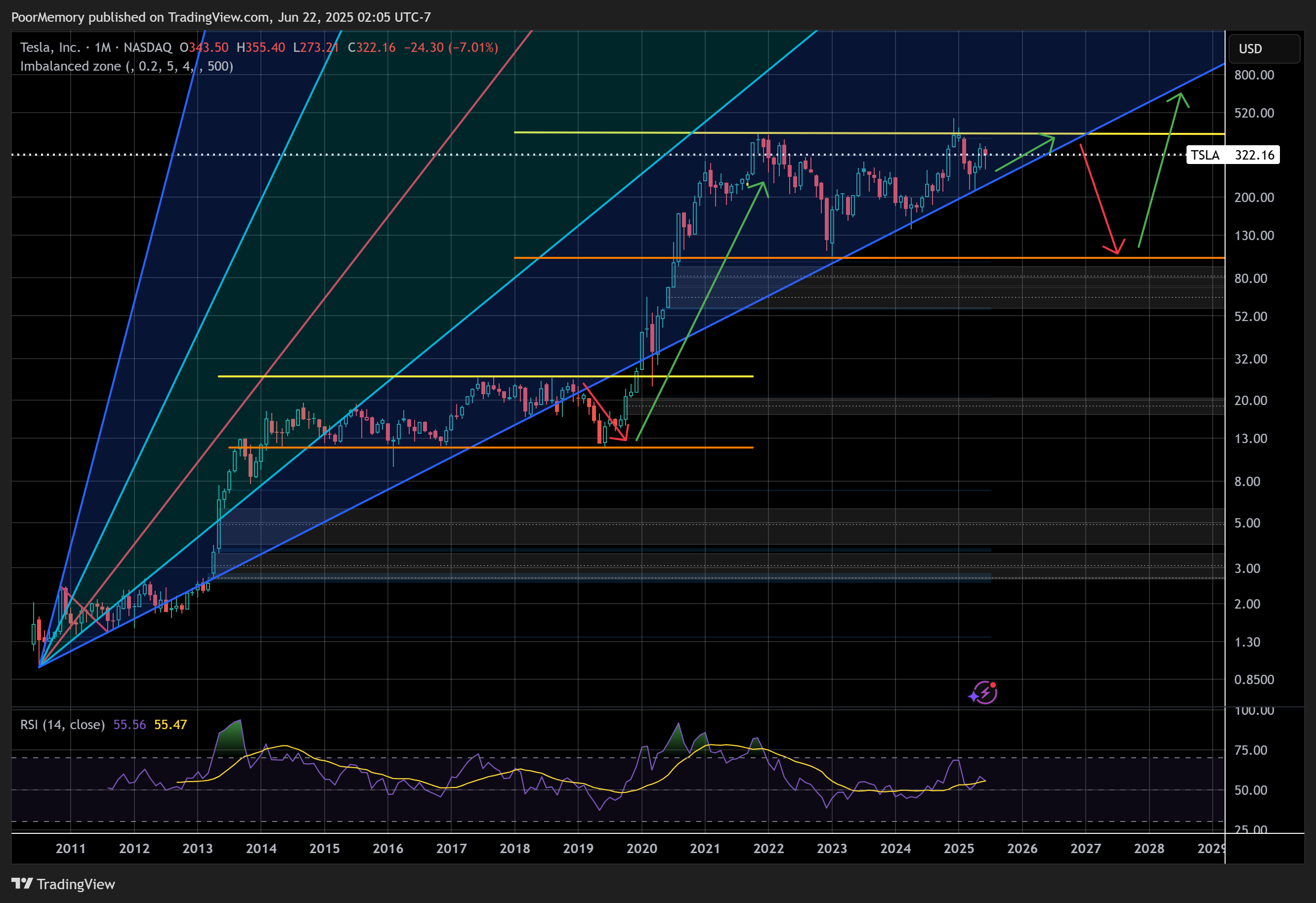Click the 1M timeframe label in legend
This screenshot has height=903, width=1316.
coord(102,47)
